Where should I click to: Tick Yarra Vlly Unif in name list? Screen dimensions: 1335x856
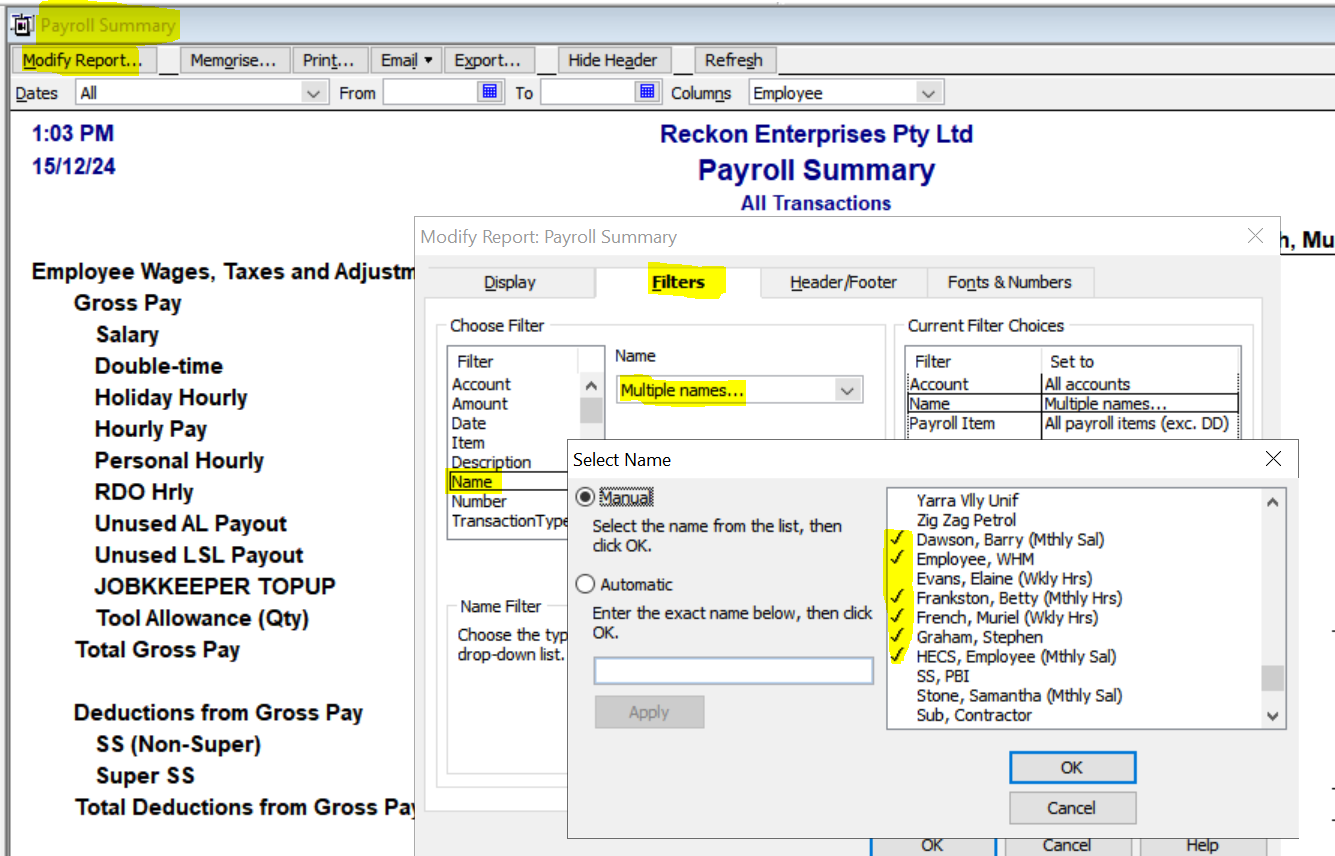(x=967, y=500)
